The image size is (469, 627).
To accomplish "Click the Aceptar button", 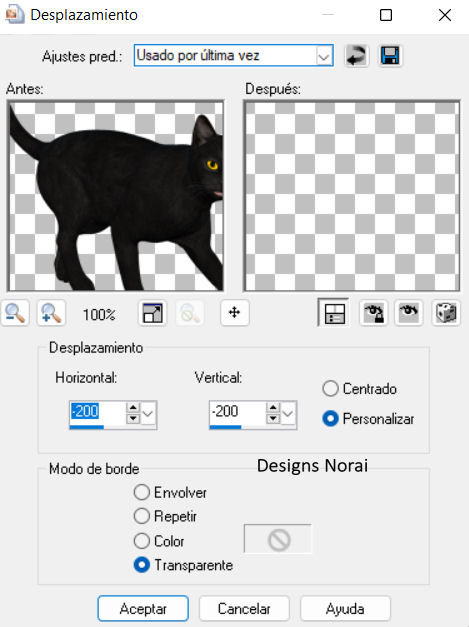I will coord(143,609).
